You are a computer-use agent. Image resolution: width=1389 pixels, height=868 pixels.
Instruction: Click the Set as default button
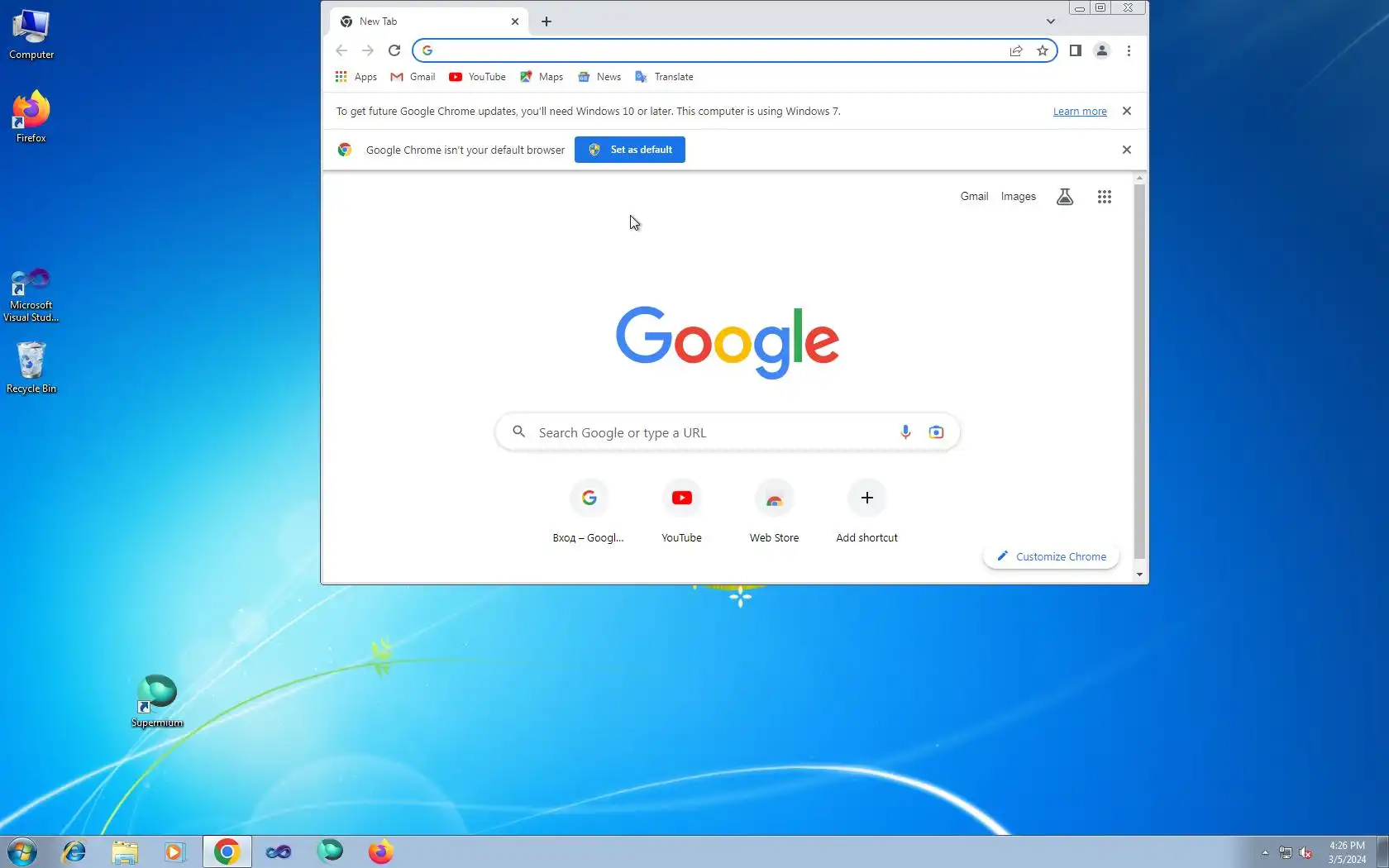(x=630, y=150)
